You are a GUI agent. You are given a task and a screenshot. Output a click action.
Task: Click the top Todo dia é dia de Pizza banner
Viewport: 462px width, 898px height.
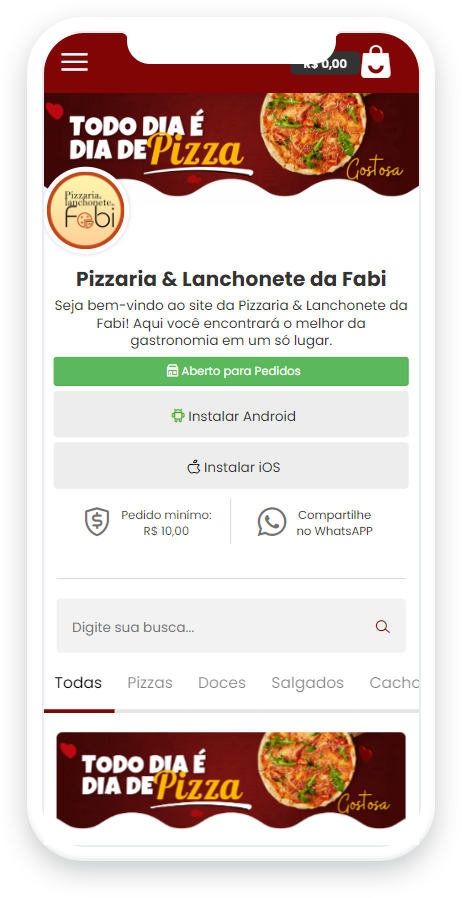point(231,144)
